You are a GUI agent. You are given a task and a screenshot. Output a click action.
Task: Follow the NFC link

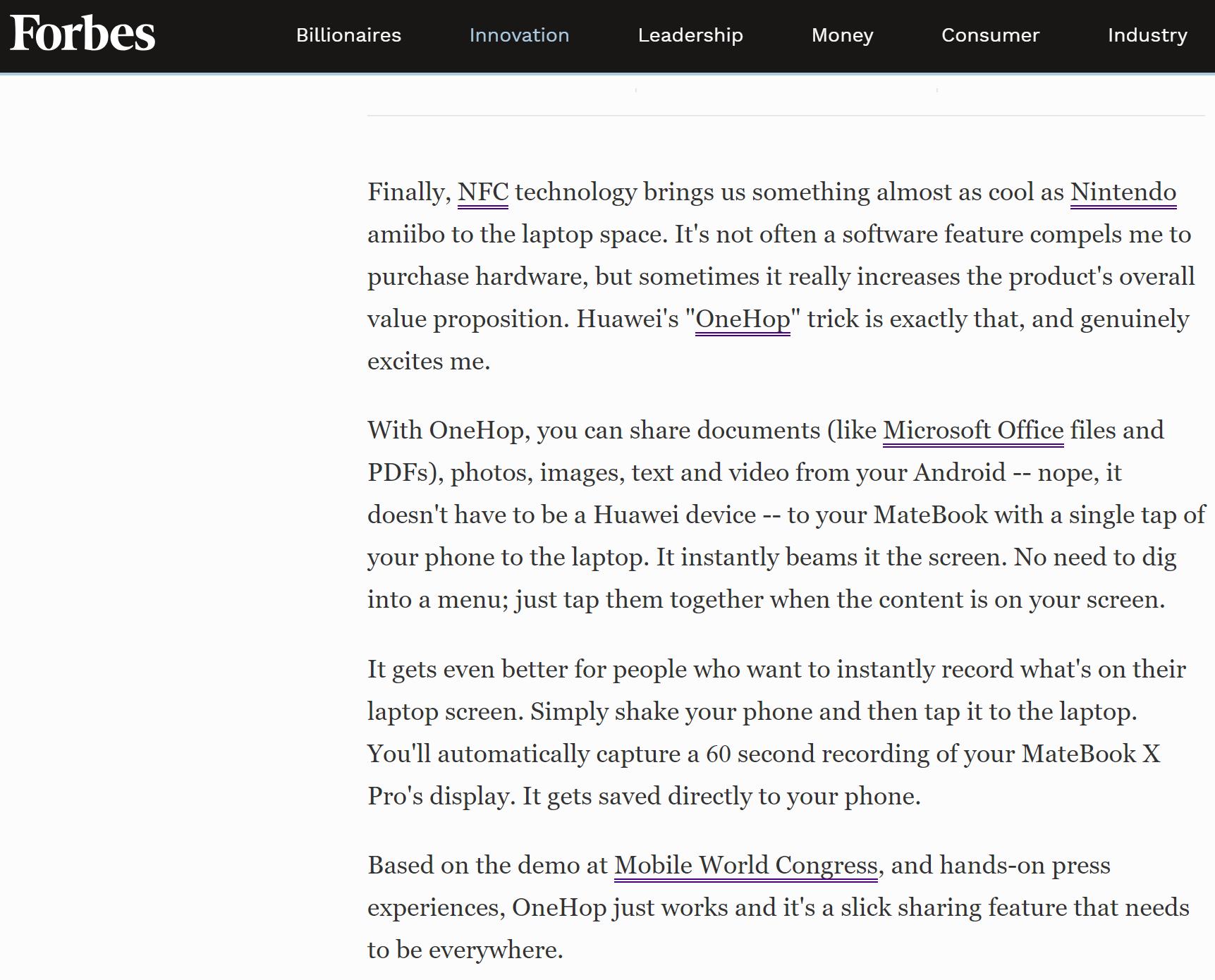[x=483, y=192]
